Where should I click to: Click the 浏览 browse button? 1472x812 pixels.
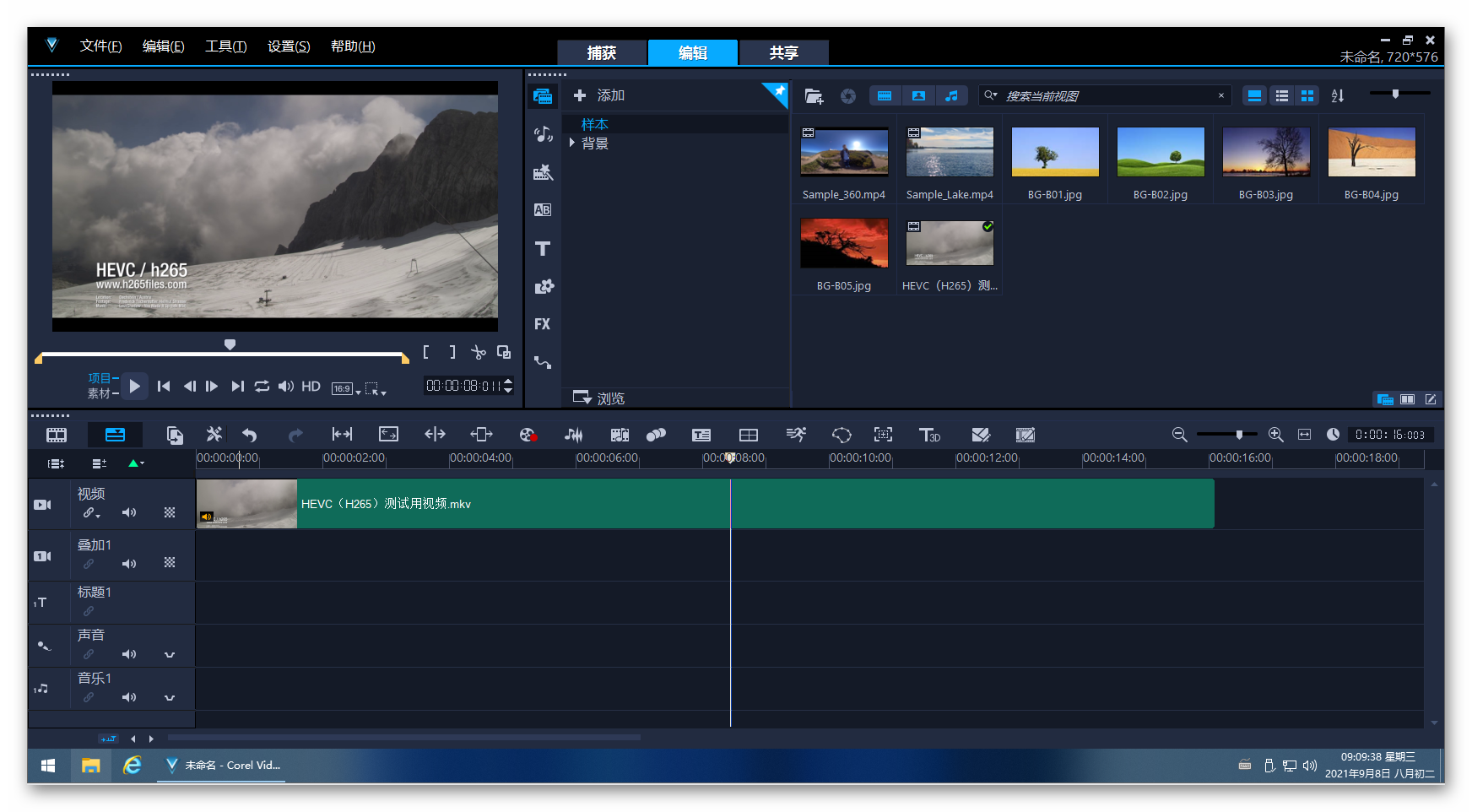coord(598,398)
